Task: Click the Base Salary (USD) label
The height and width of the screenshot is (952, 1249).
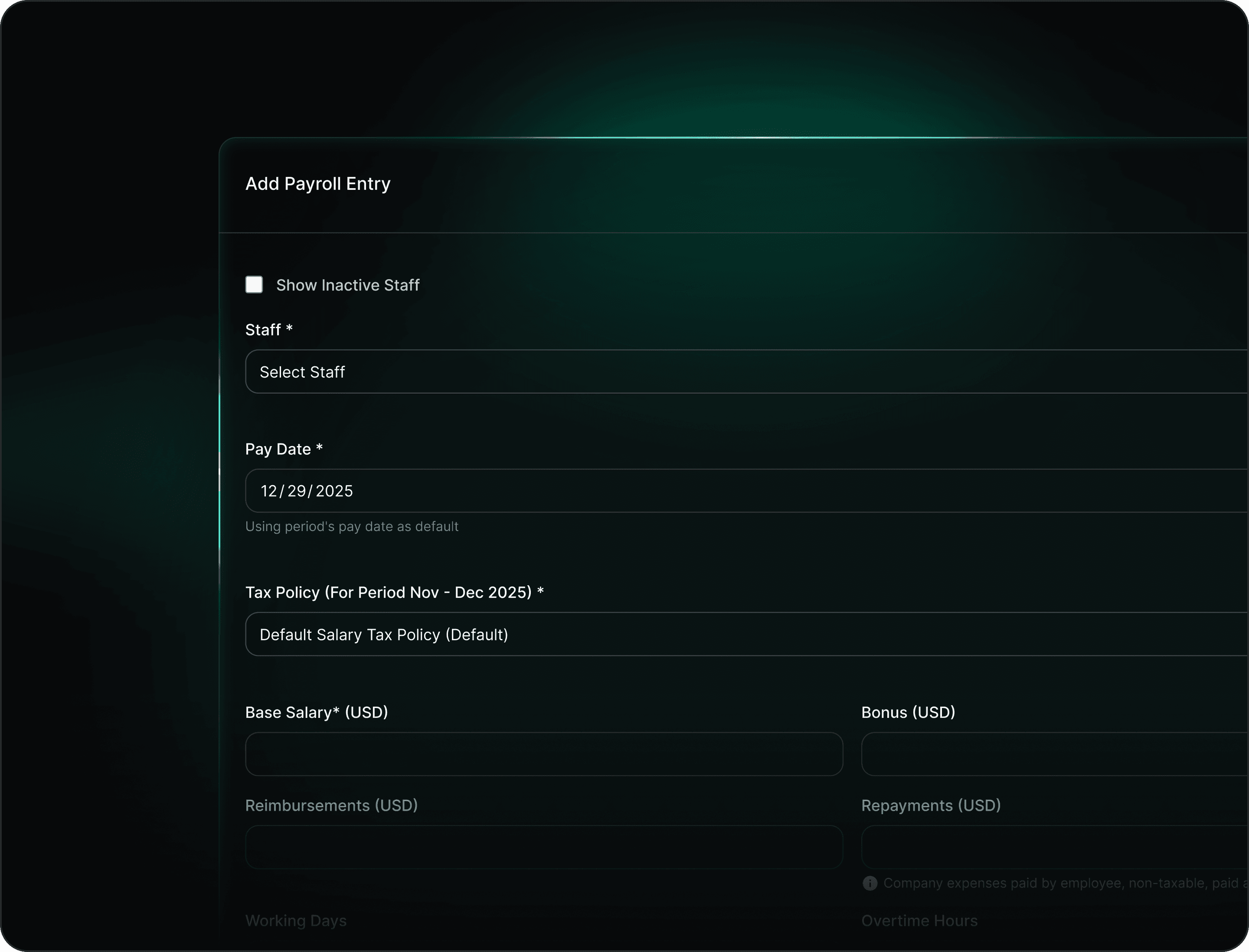Action: pos(316,712)
